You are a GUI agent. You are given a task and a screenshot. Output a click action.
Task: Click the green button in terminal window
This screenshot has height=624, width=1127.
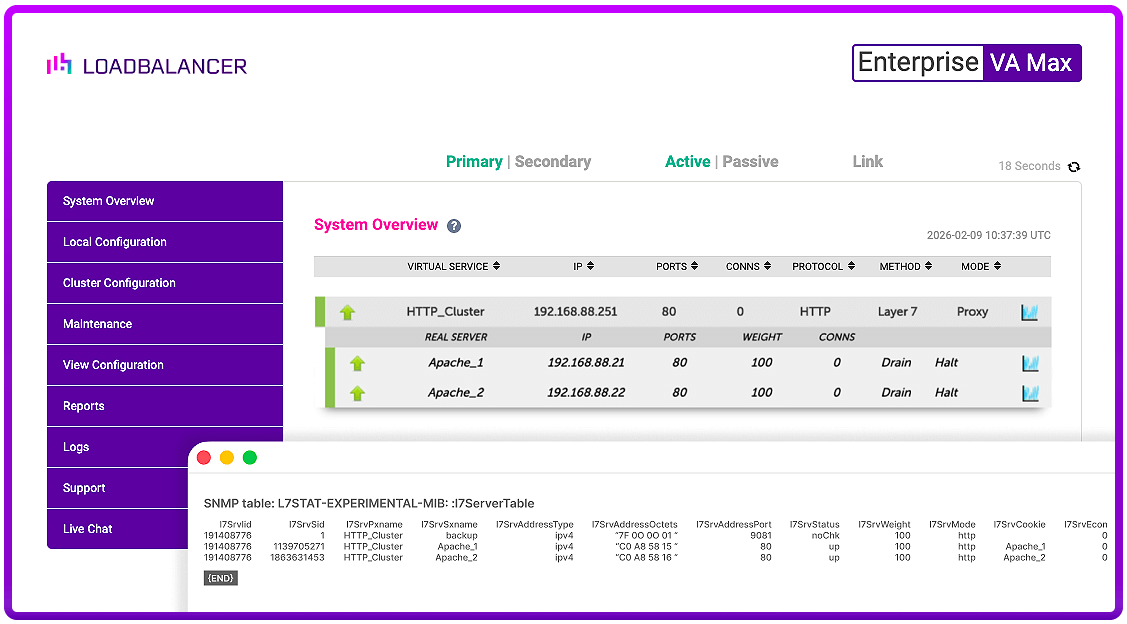pos(250,458)
